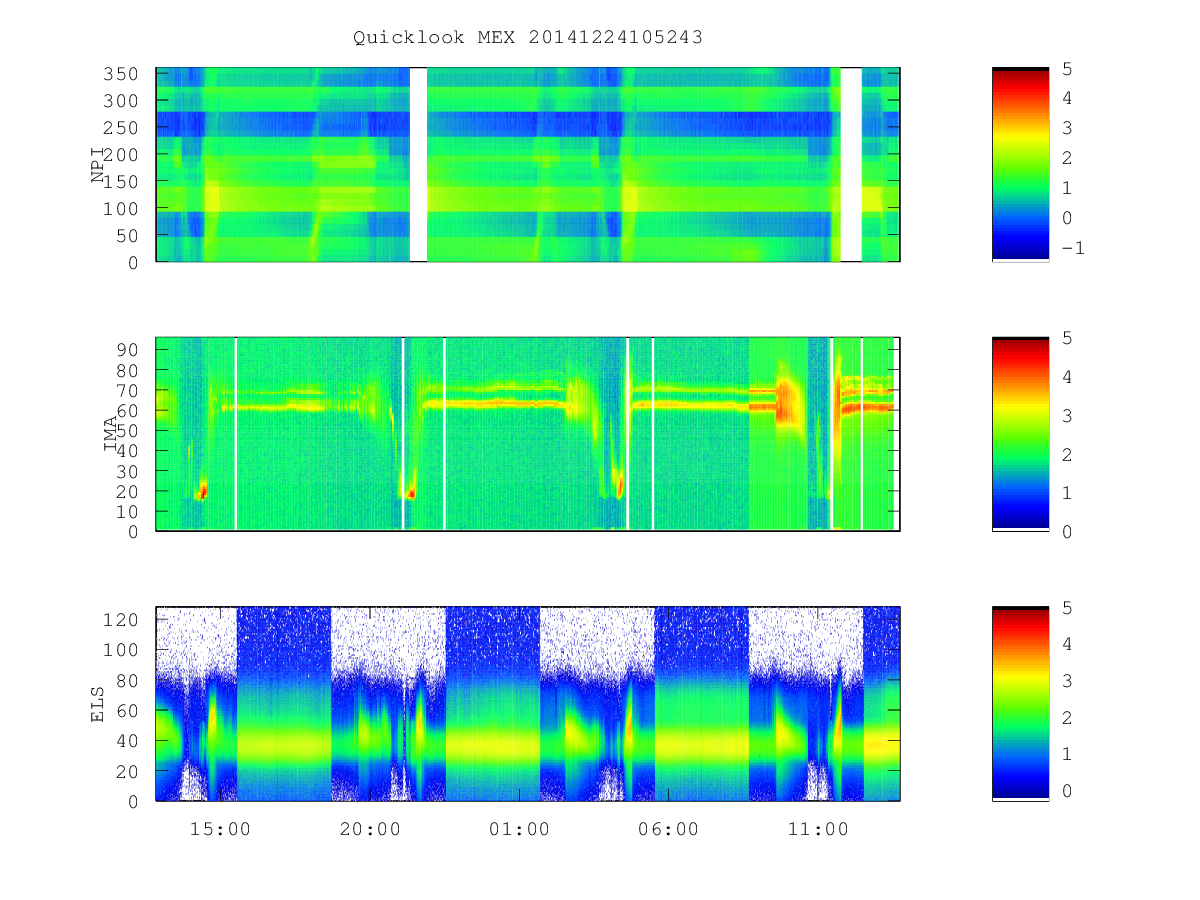Image resolution: width=1200 pixels, height=900 pixels.
Task: Click the 5 label on ELS colorbar
Action: [1067, 607]
